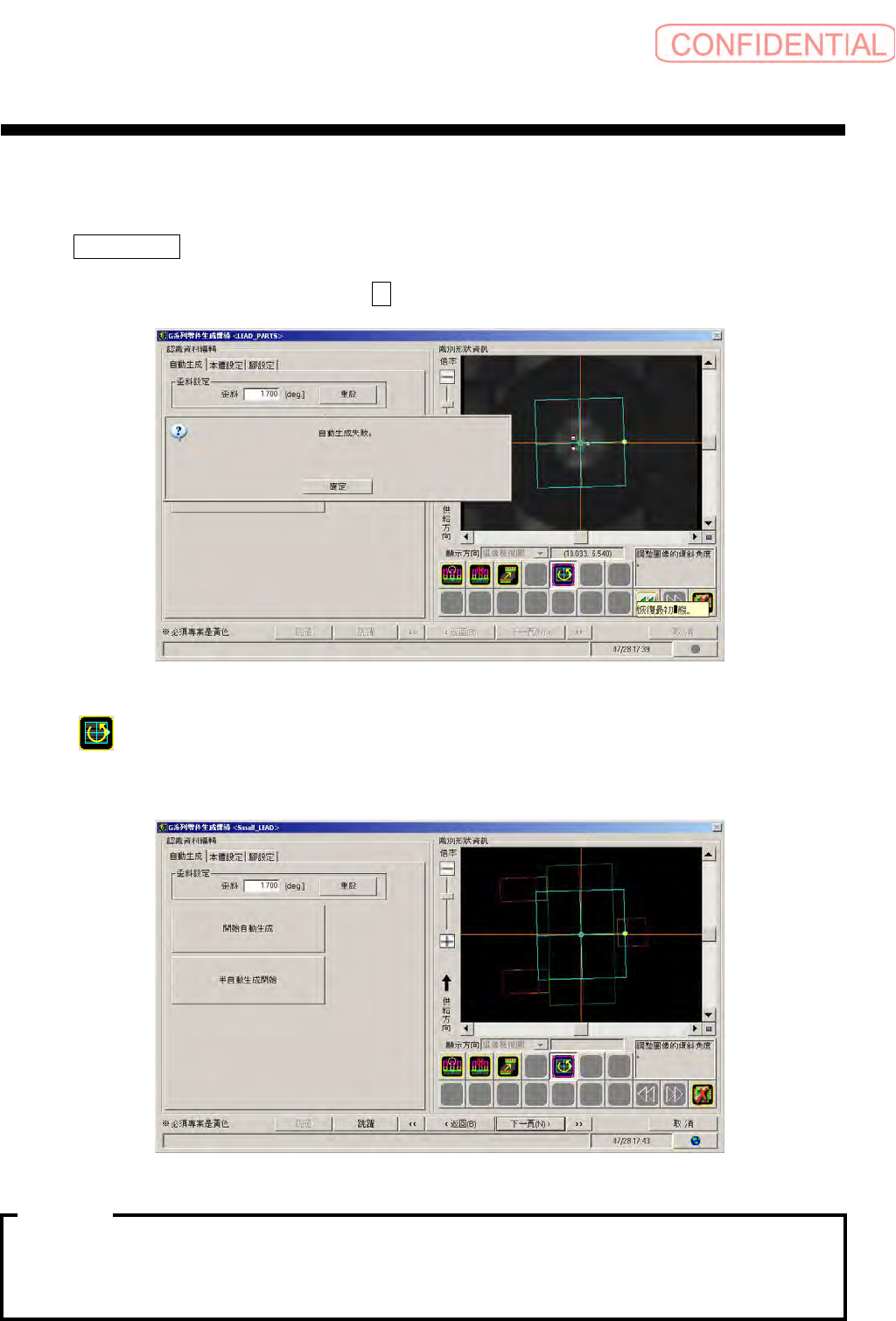In LEAD_PARTS window, click the zoom-out minus button
This screenshot has height=1321, width=896.
447,377
